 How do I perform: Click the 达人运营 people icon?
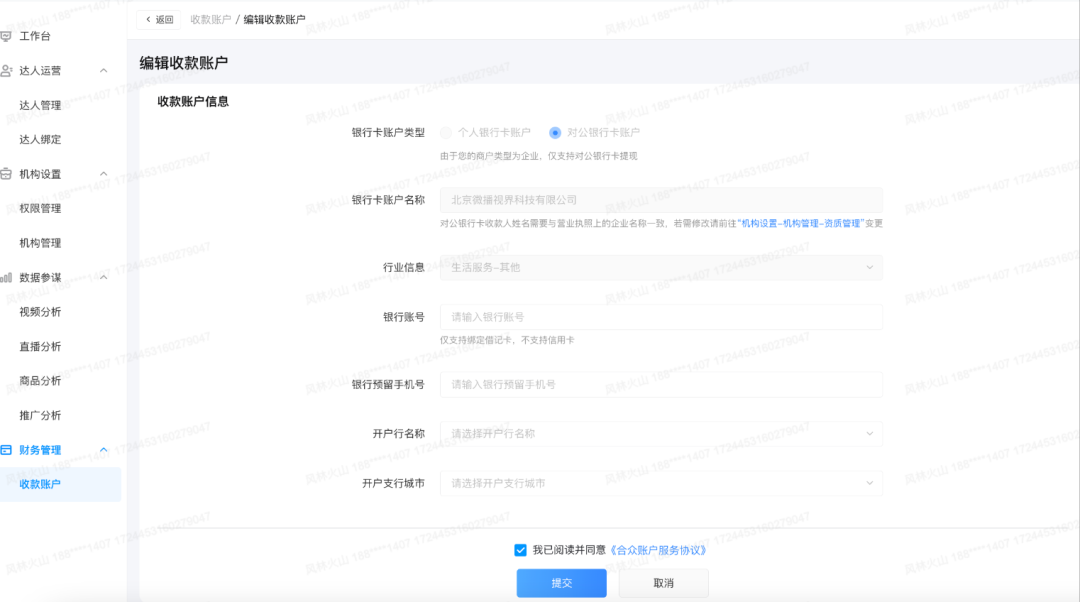click(7, 71)
